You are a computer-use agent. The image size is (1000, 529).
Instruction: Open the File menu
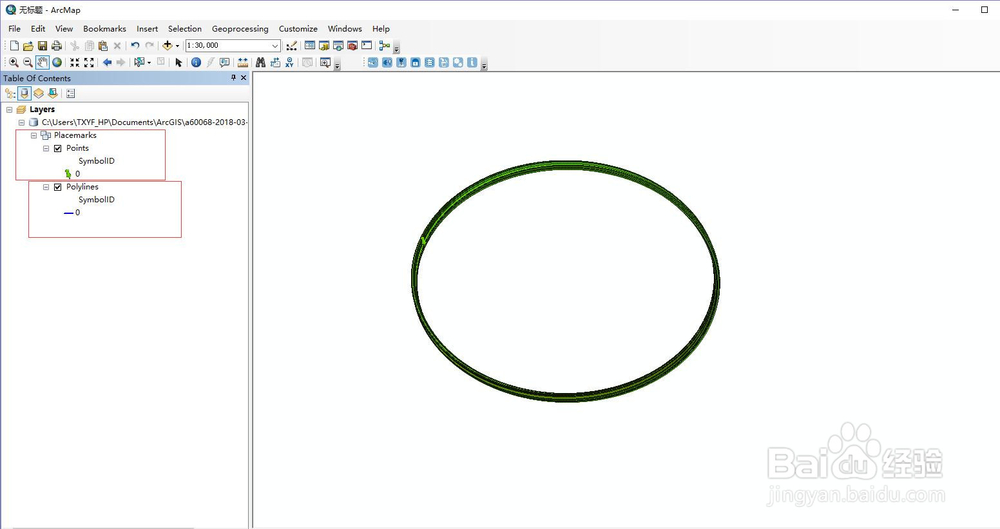point(15,29)
